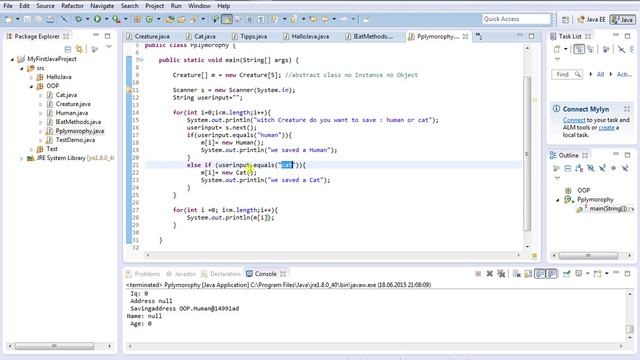Expand the HelloJava package
The height and width of the screenshot is (360, 640).
tap(31, 77)
